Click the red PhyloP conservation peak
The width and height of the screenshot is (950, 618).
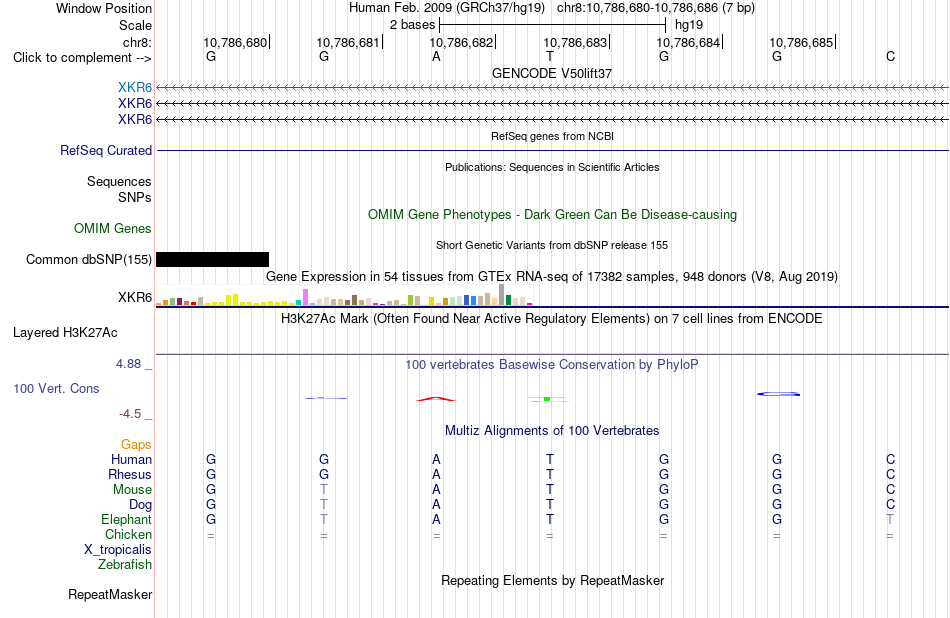tap(436, 399)
